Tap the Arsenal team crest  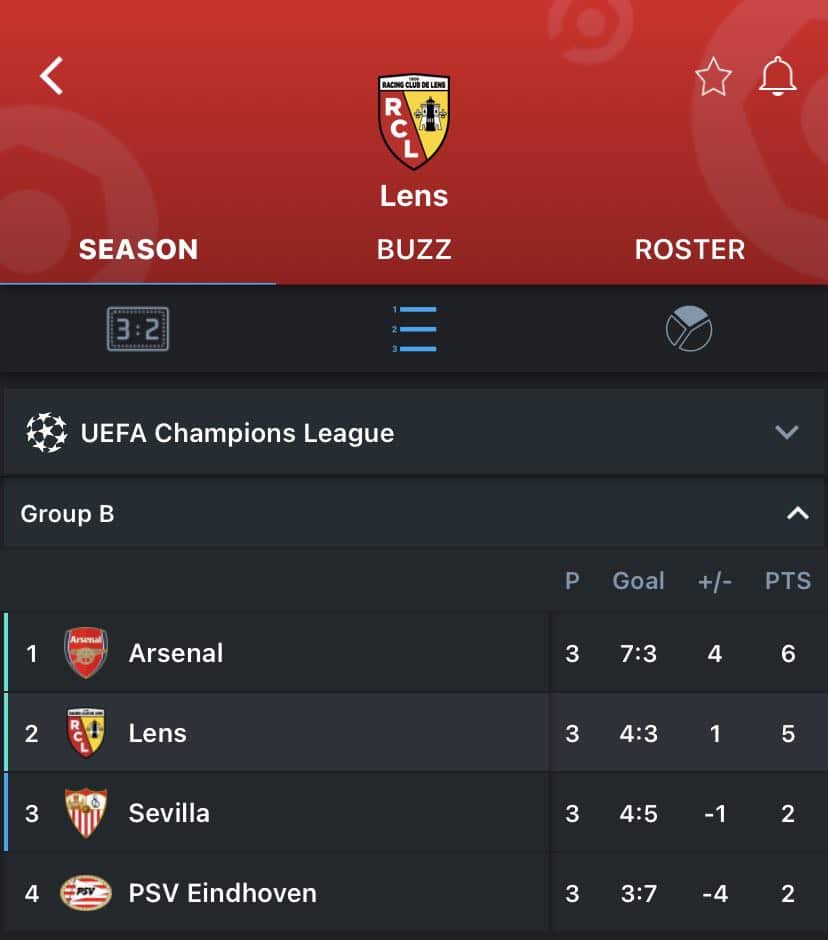tap(86, 653)
